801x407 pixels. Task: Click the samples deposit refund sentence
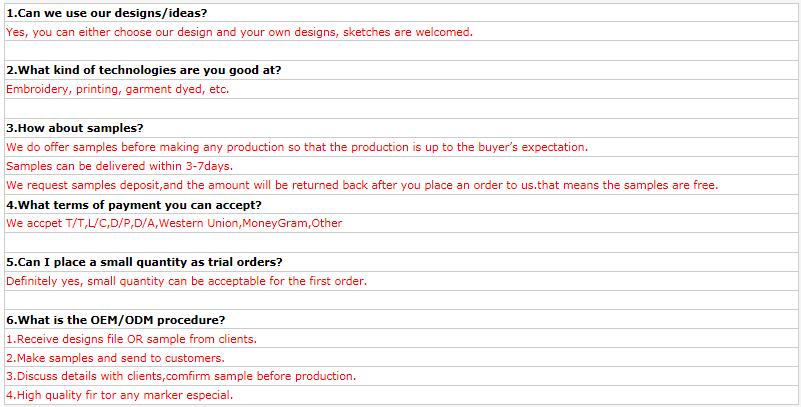click(362, 185)
